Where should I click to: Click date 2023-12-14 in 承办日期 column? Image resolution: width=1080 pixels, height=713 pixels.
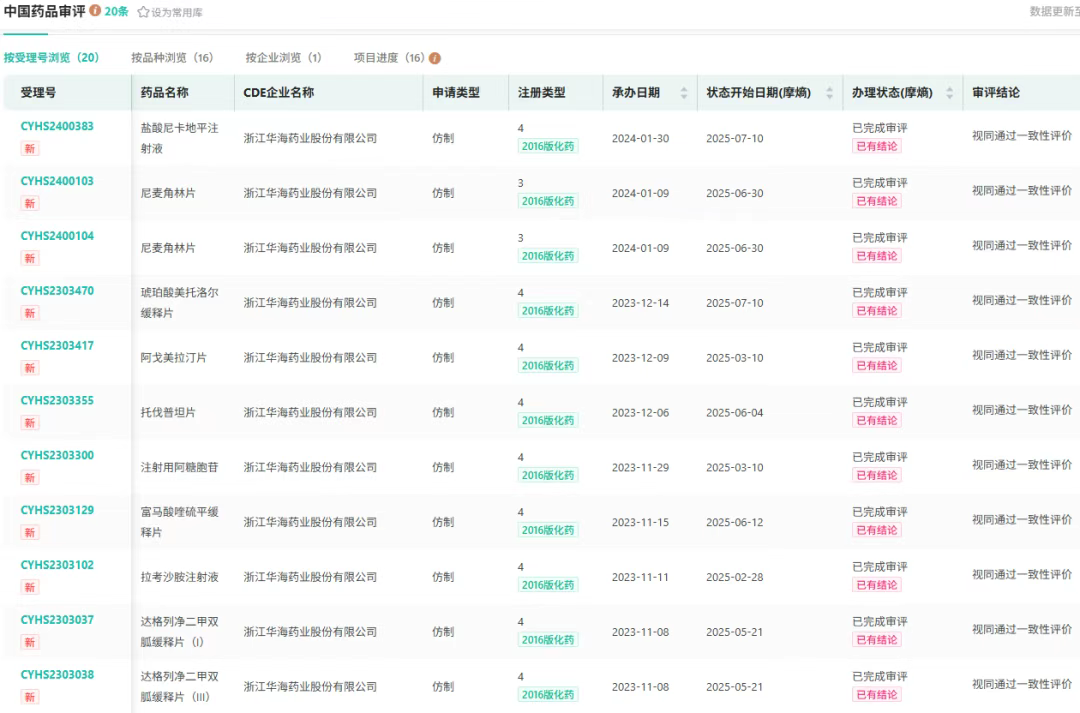pos(640,303)
